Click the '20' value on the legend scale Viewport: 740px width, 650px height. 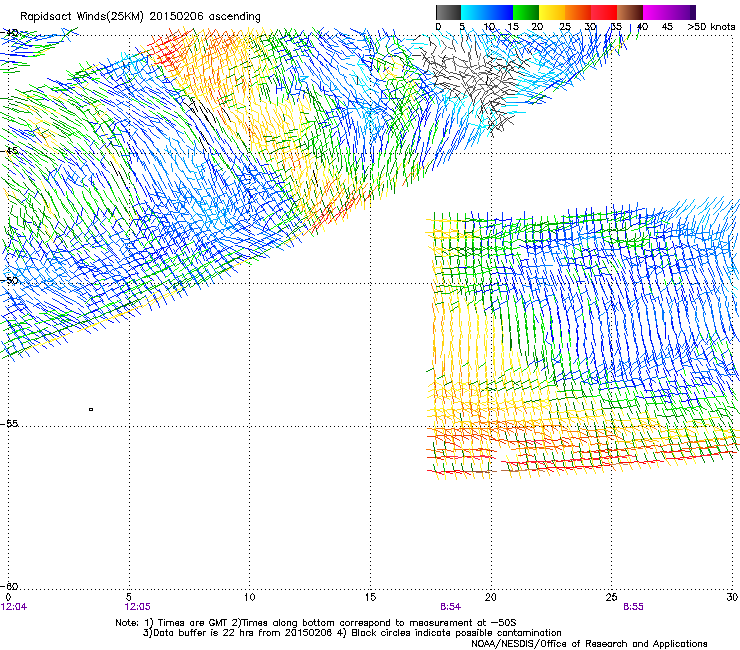[x=537, y=27]
